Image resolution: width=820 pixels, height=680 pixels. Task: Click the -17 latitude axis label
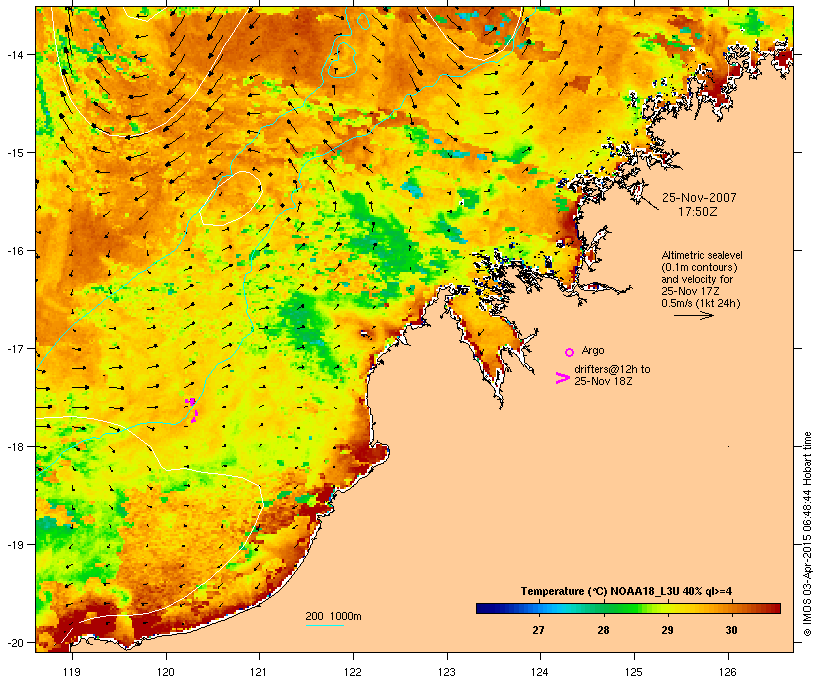(x=14, y=348)
